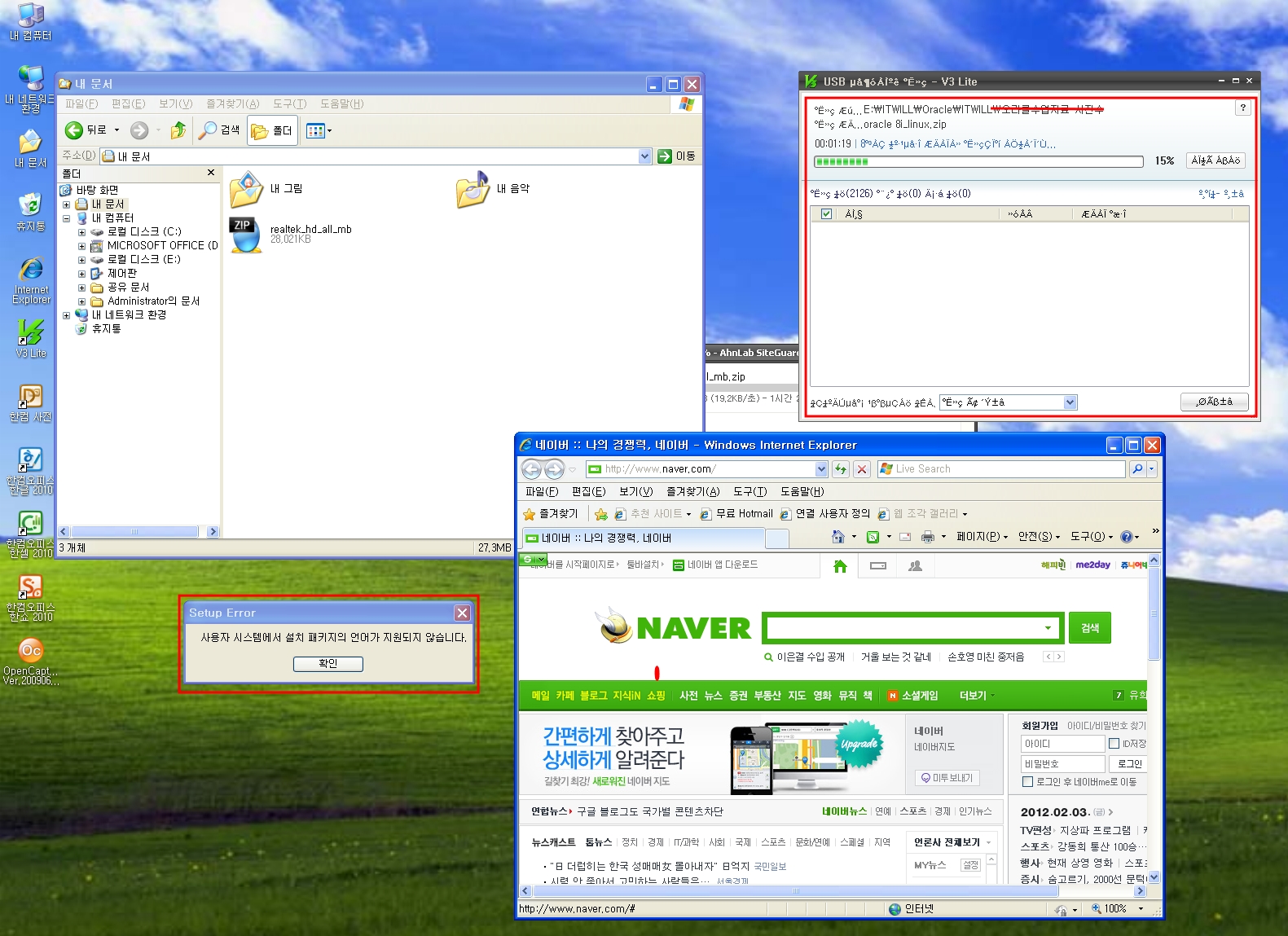Image resolution: width=1288 pixels, height=936 pixels.
Task: Click the Stop icon in Internet Explorer
Action: pos(862,469)
